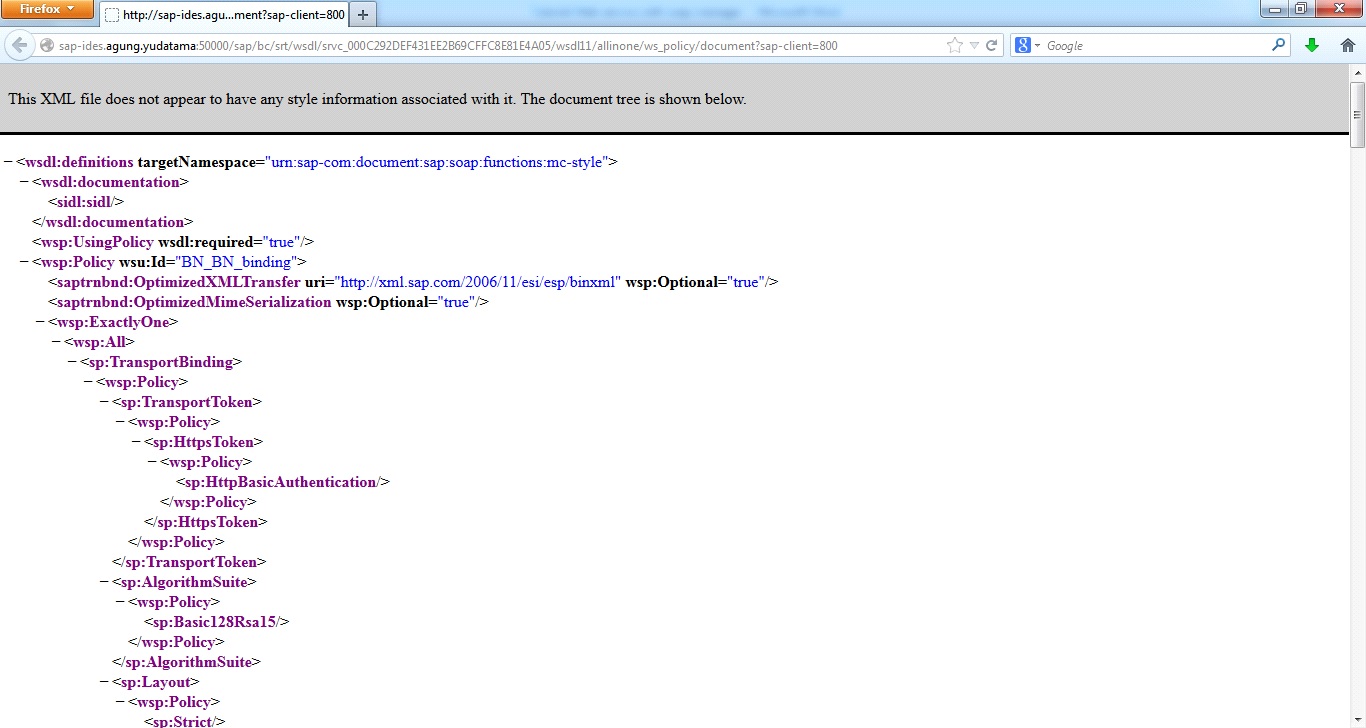Click the magnifier search icon in Google box
This screenshot has width=1366, height=728.
[x=1278, y=45]
